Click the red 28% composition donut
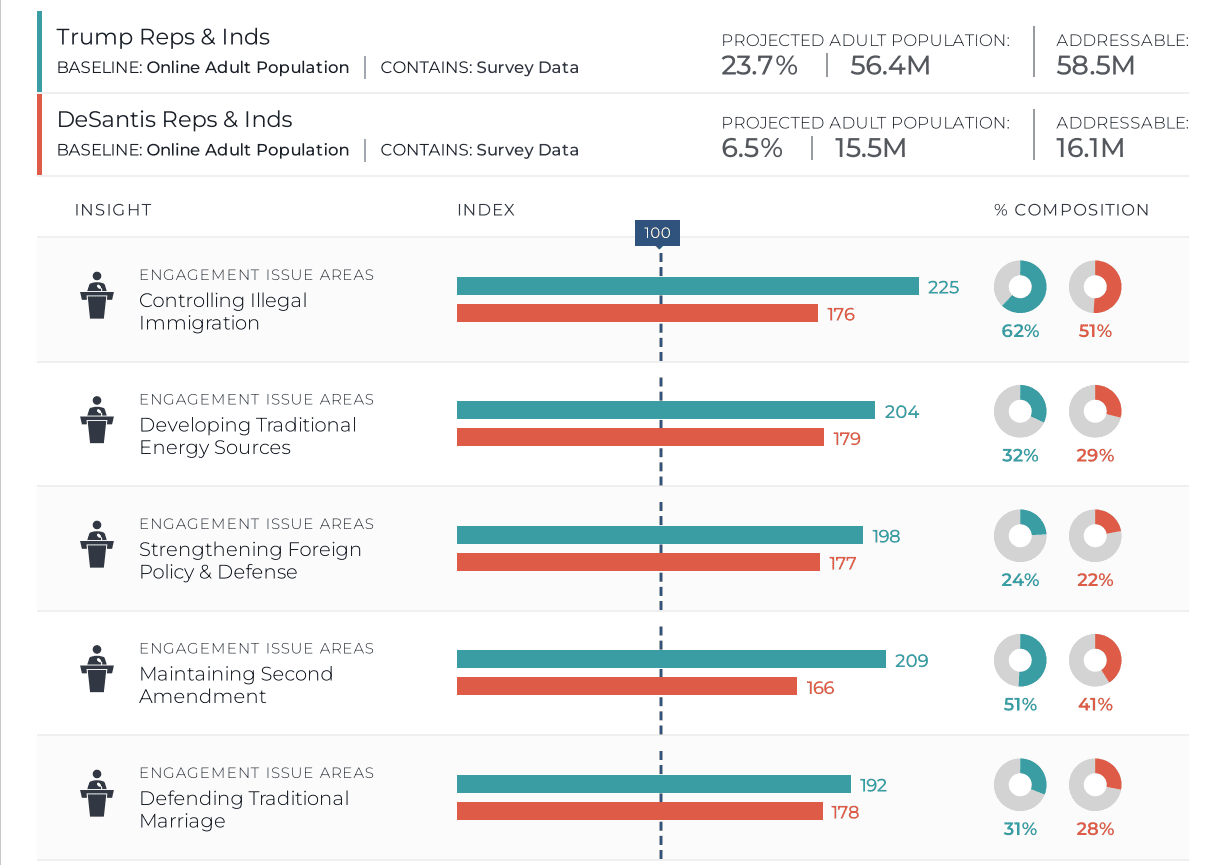 coord(1095,785)
